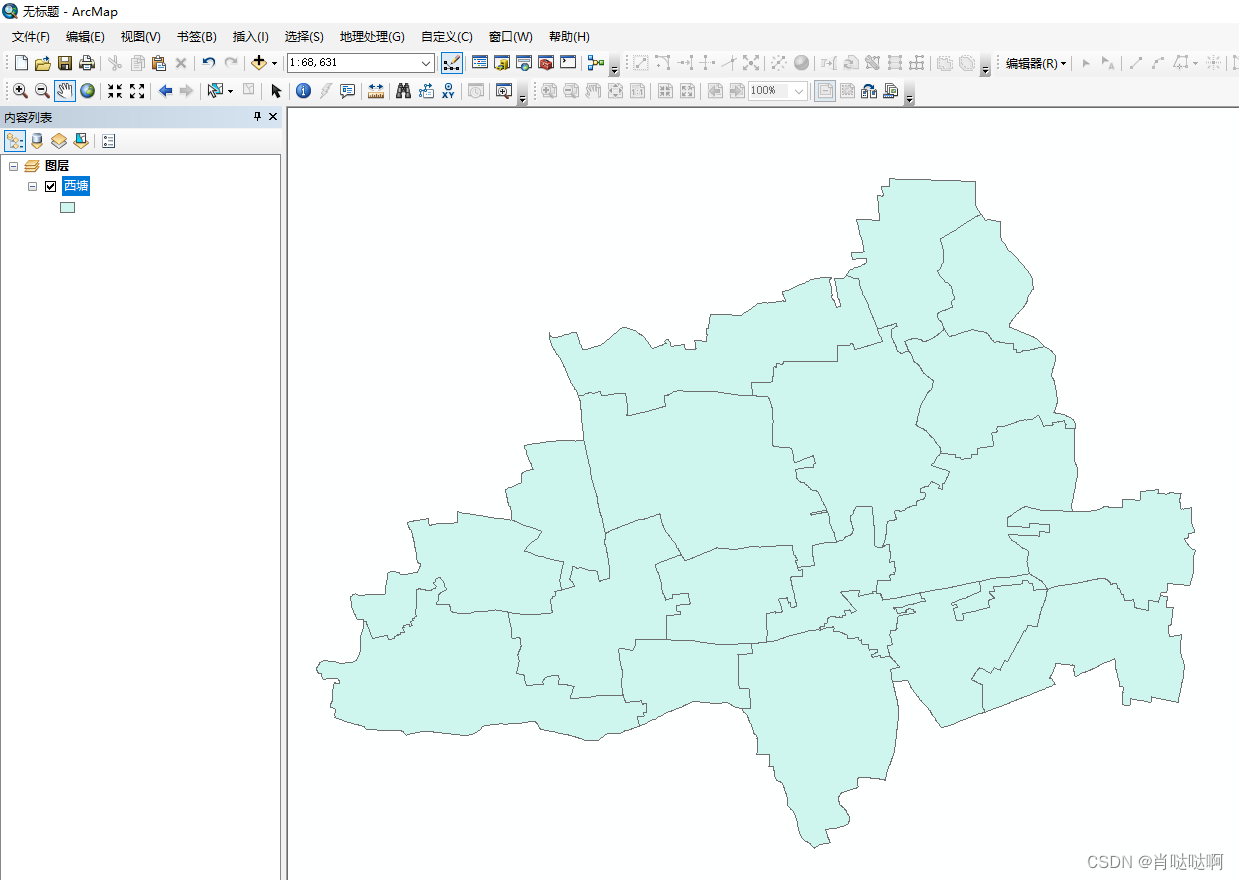Switch to List By Visibility
Screen dimensions: 1239x880
click(x=59, y=141)
